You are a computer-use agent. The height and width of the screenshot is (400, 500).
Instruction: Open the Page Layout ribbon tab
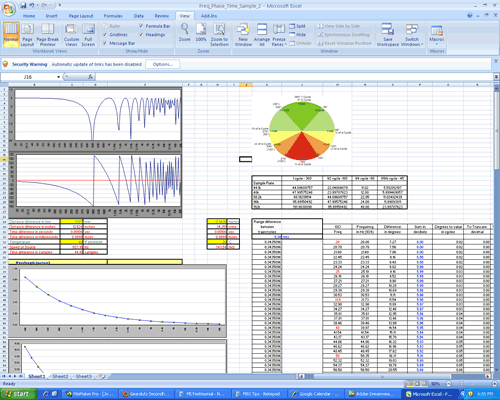(81, 16)
